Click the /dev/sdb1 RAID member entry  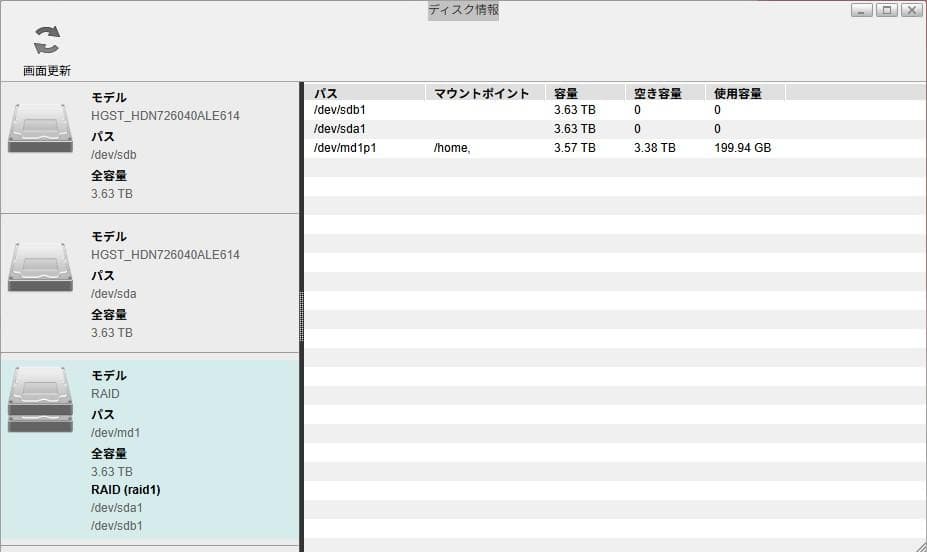pyautogui.click(x=116, y=525)
